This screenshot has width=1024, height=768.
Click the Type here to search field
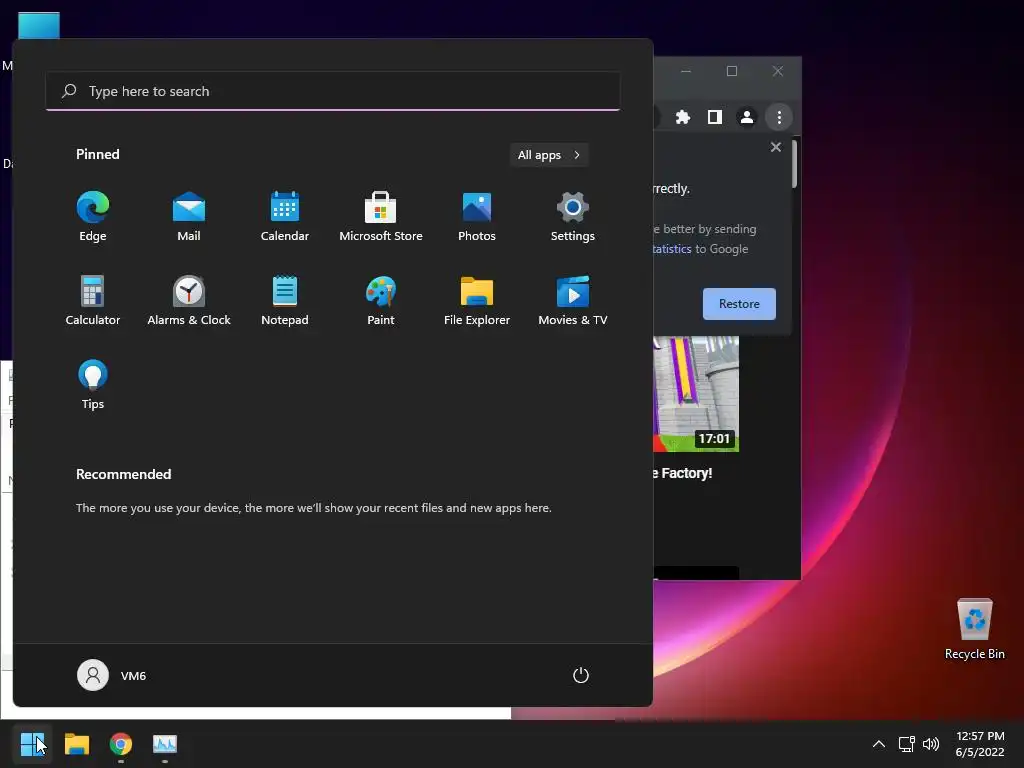coord(333,91)
